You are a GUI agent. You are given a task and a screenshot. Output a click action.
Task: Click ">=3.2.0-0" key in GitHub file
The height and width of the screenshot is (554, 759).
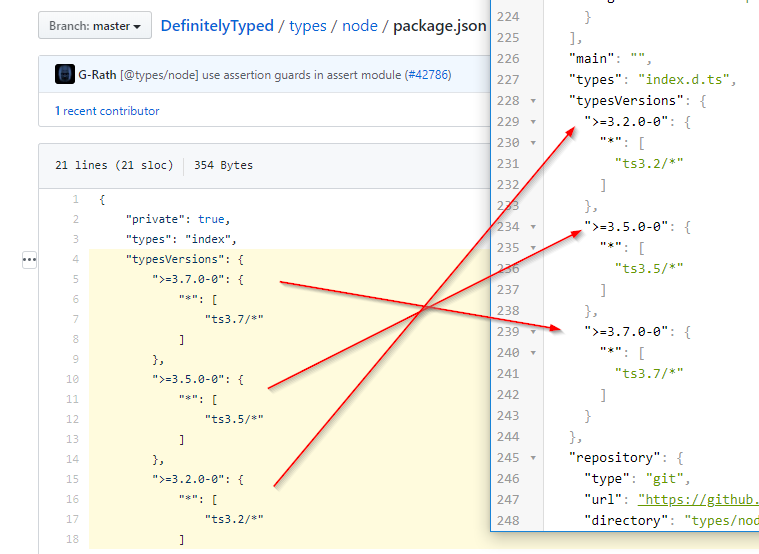(191, 479)
